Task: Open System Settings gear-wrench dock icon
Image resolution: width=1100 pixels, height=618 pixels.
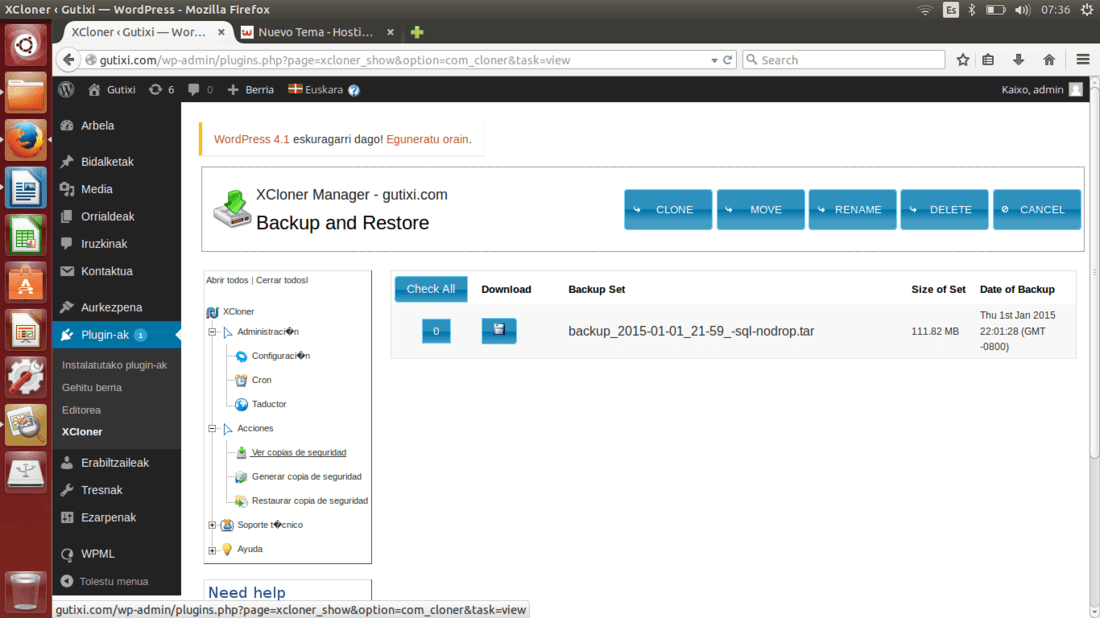Action: (25, 377)
